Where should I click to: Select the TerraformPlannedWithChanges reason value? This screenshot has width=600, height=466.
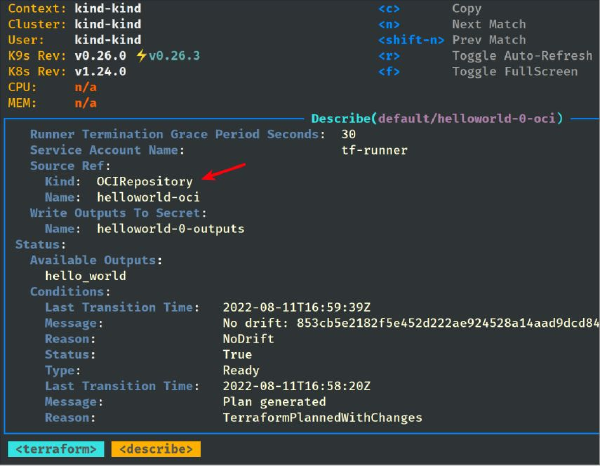322,417
